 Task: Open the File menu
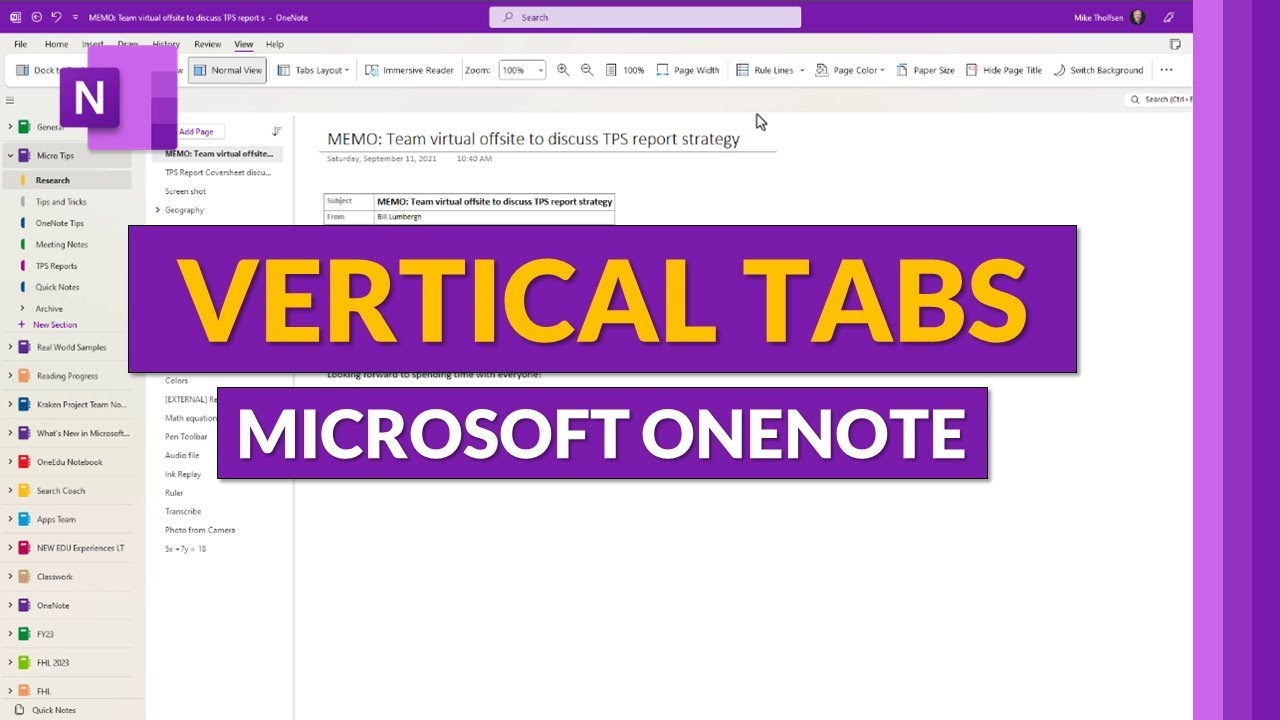[20, 44]
